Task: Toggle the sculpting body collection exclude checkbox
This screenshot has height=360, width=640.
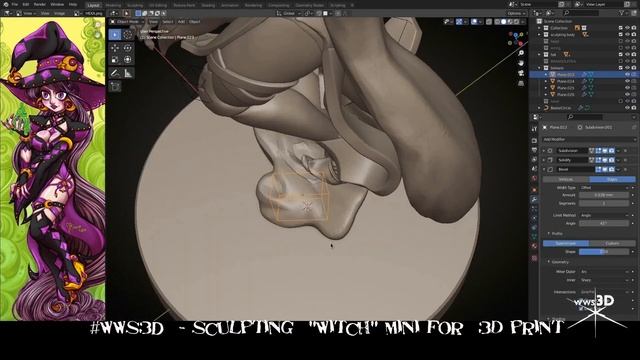Action: [621, 35]
